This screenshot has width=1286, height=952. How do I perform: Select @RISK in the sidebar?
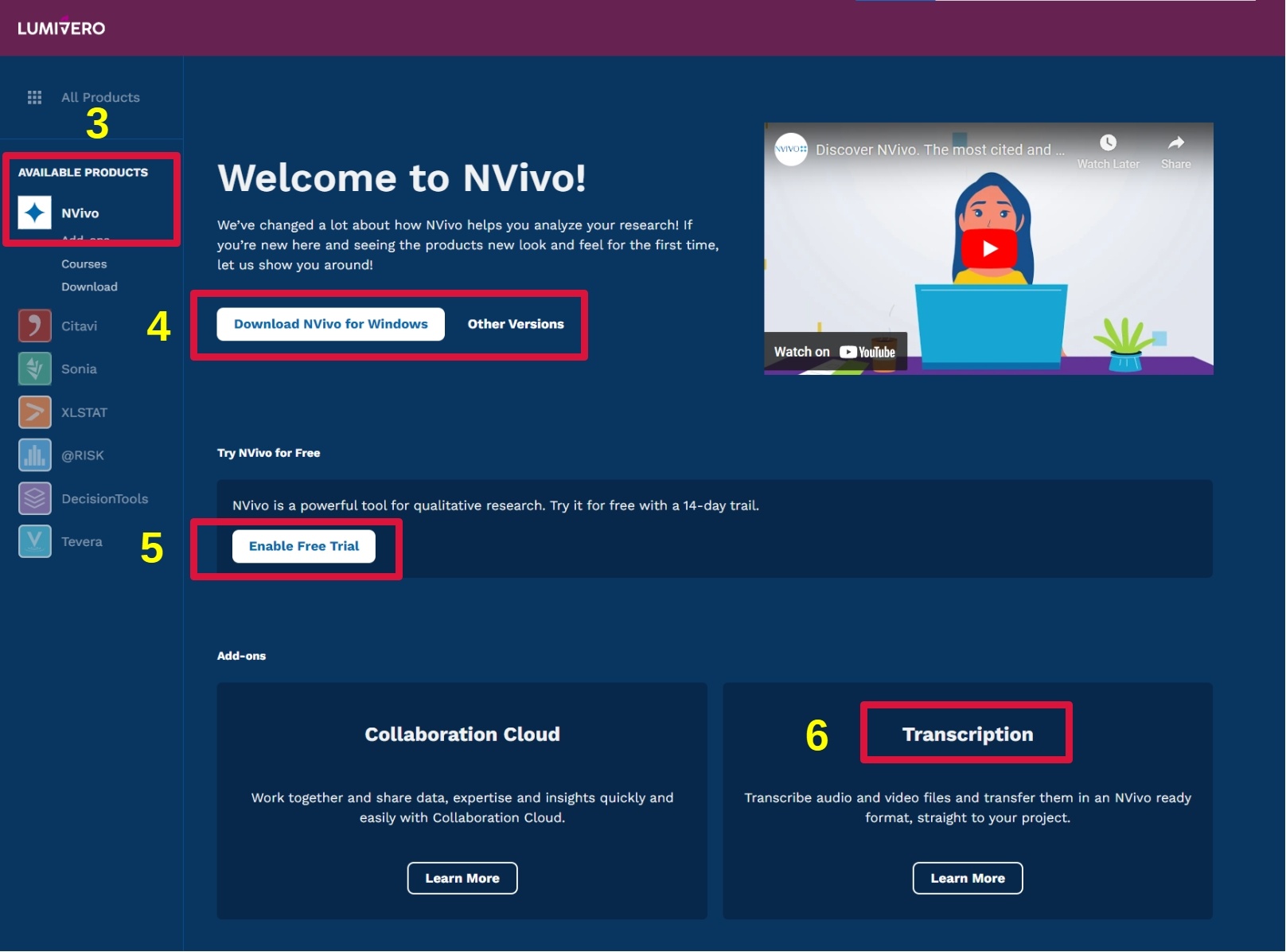(x=83, y=455)
